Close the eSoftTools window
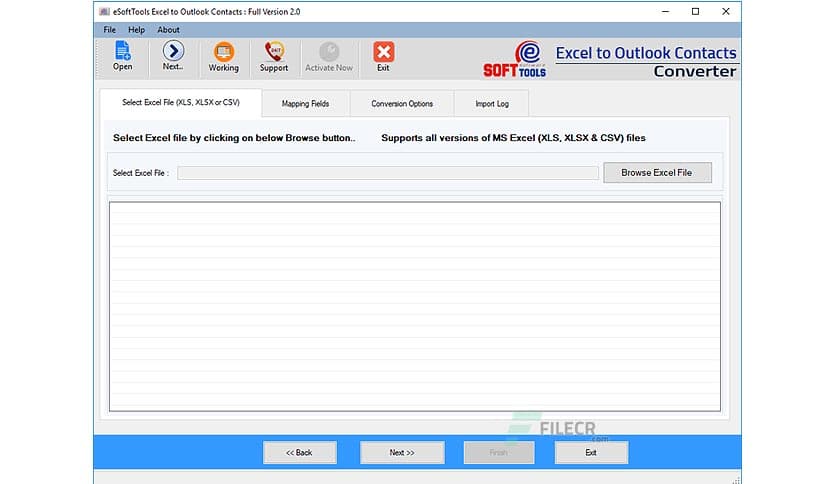The height and width of the screenshot is (484, 836). pos(726,11)
